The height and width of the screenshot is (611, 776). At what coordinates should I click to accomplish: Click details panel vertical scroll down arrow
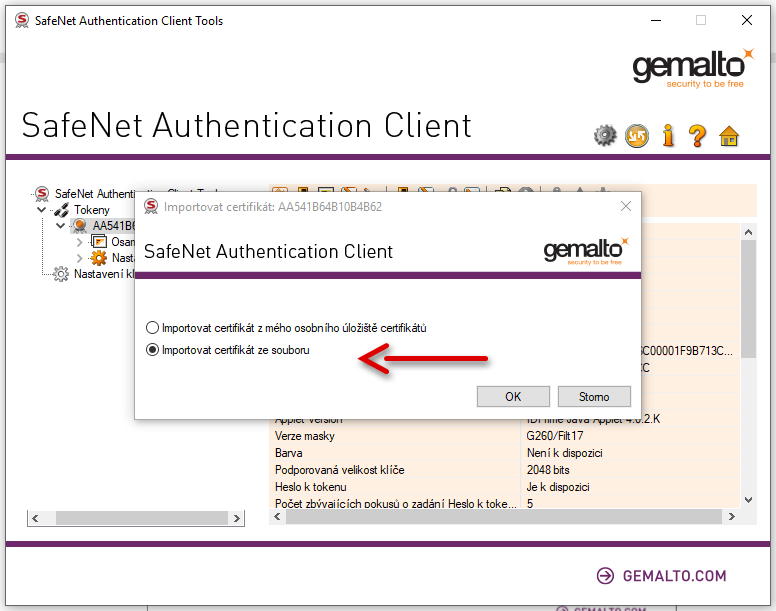click(748, 500)
